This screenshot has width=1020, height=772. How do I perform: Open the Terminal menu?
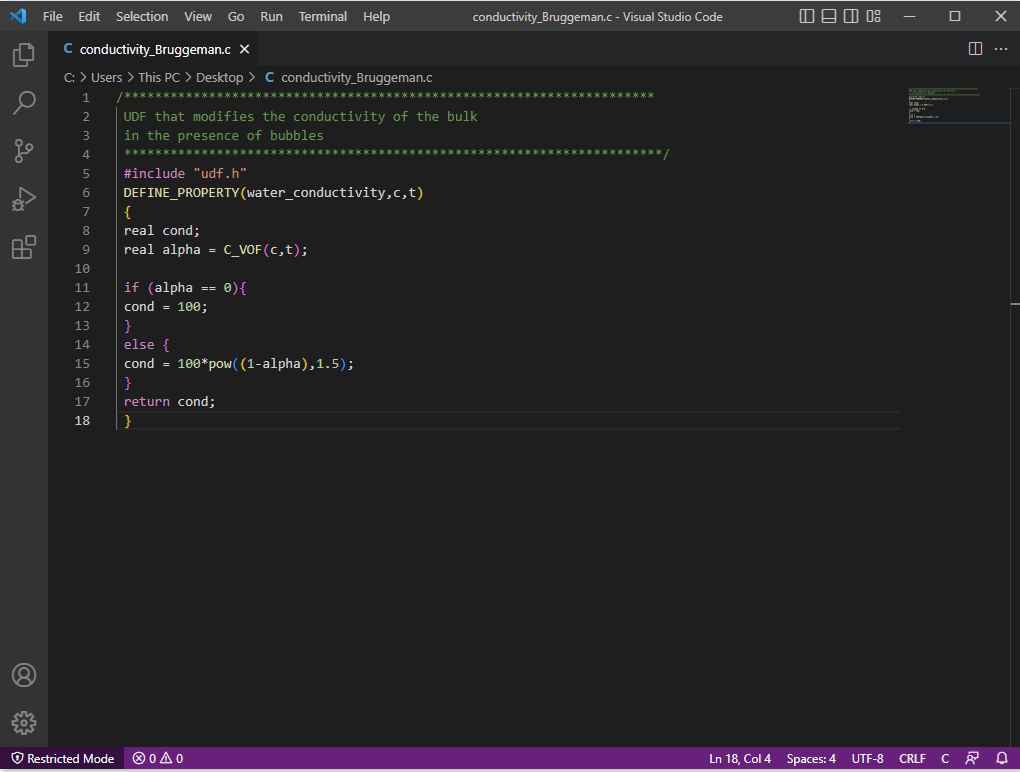322,16
